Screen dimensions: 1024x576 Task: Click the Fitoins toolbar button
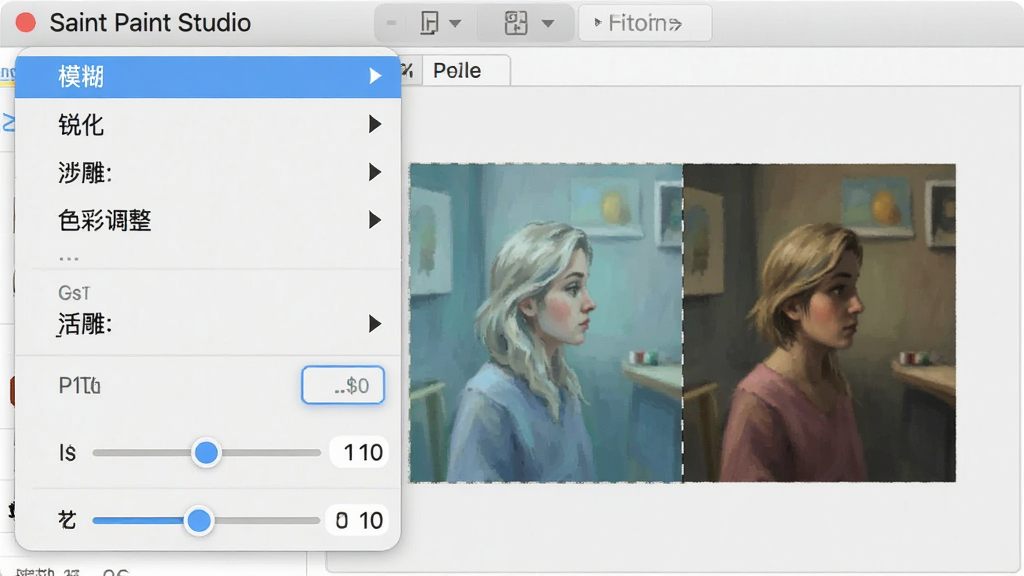[x=645, y=24]
